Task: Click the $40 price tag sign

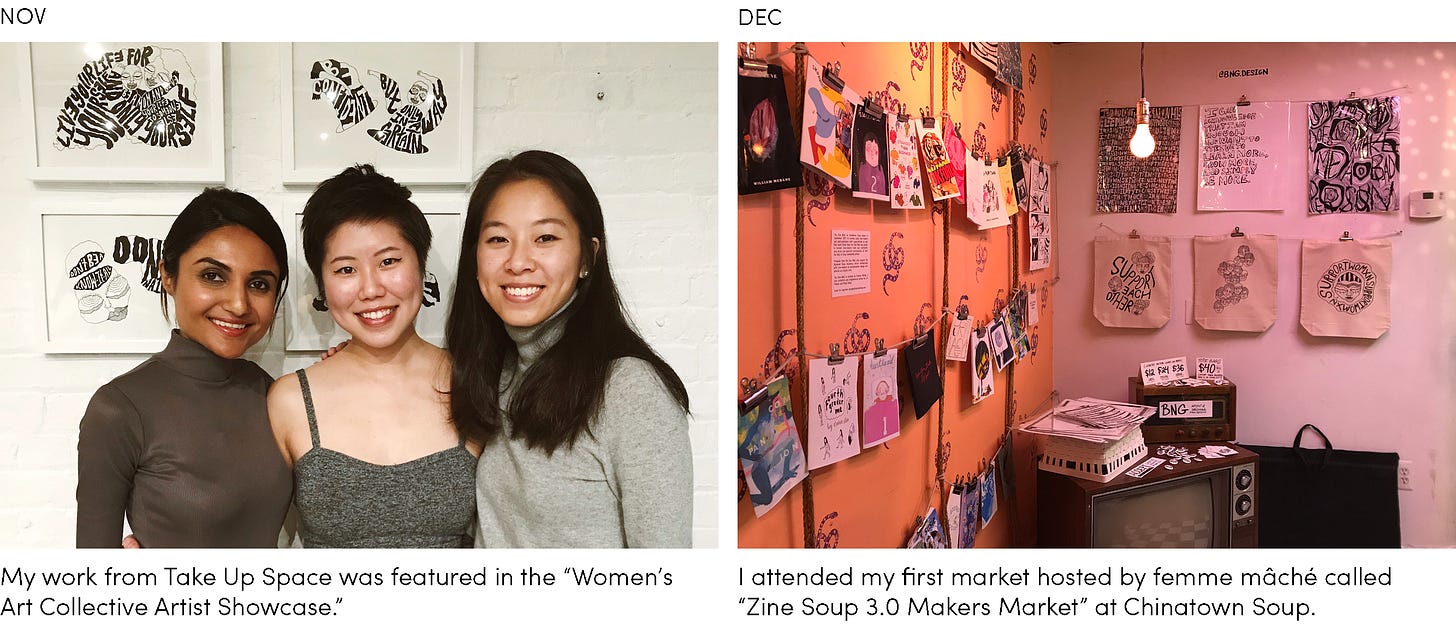Action: click(x=1209, y=368)
